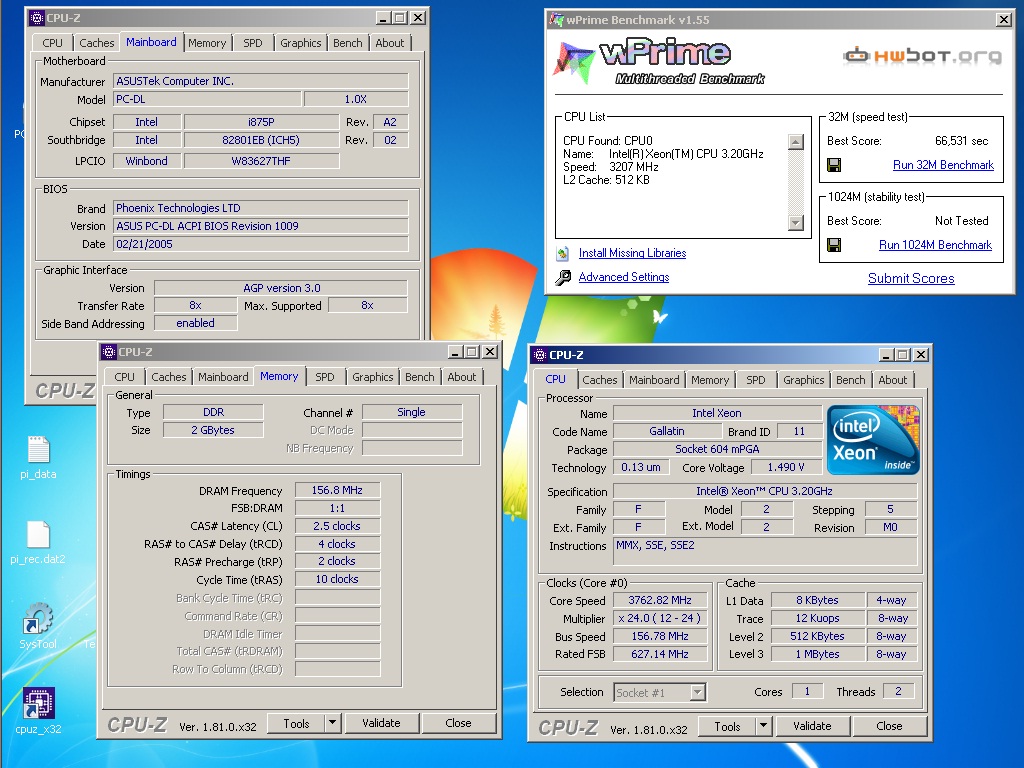Click the Multiplier value x 24.0
The image size is (1024, 768).
(x=660, y=618)
